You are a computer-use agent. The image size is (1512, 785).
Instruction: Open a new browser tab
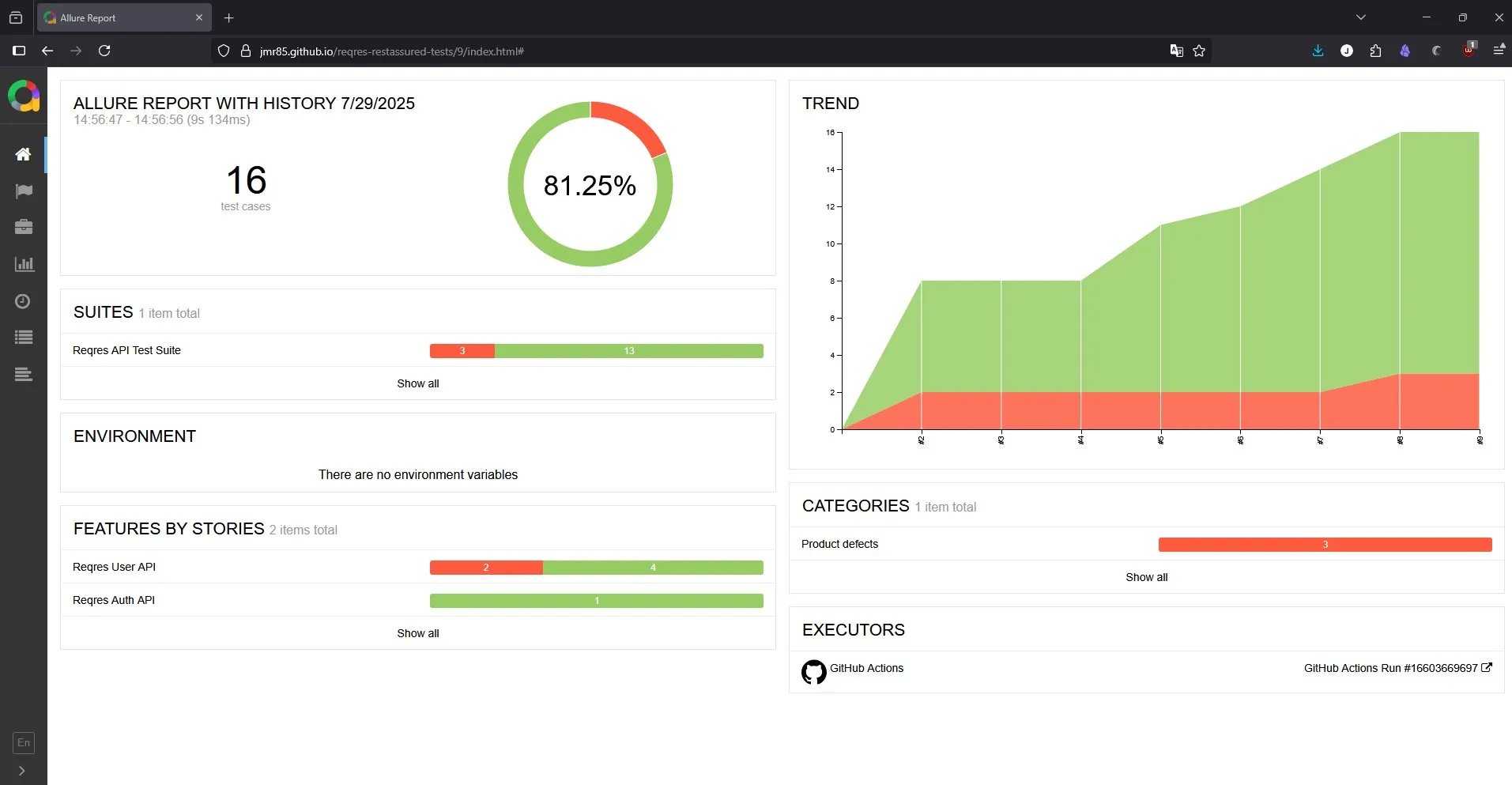coord(229,17)
